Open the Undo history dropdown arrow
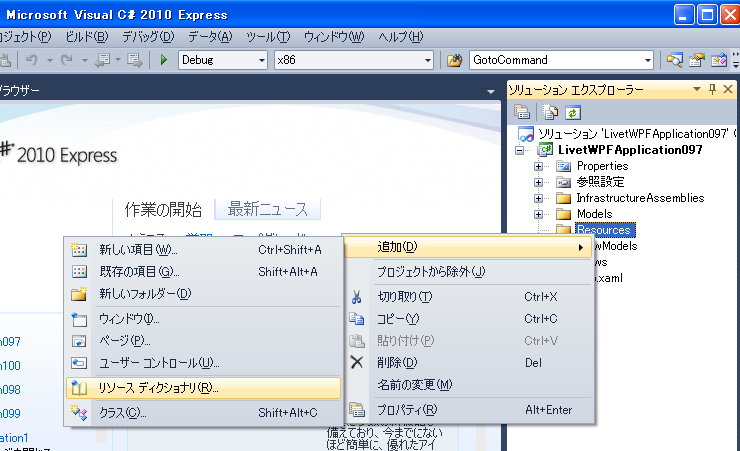The height and width of the screenshot is (451, 740). pos(50,60)
